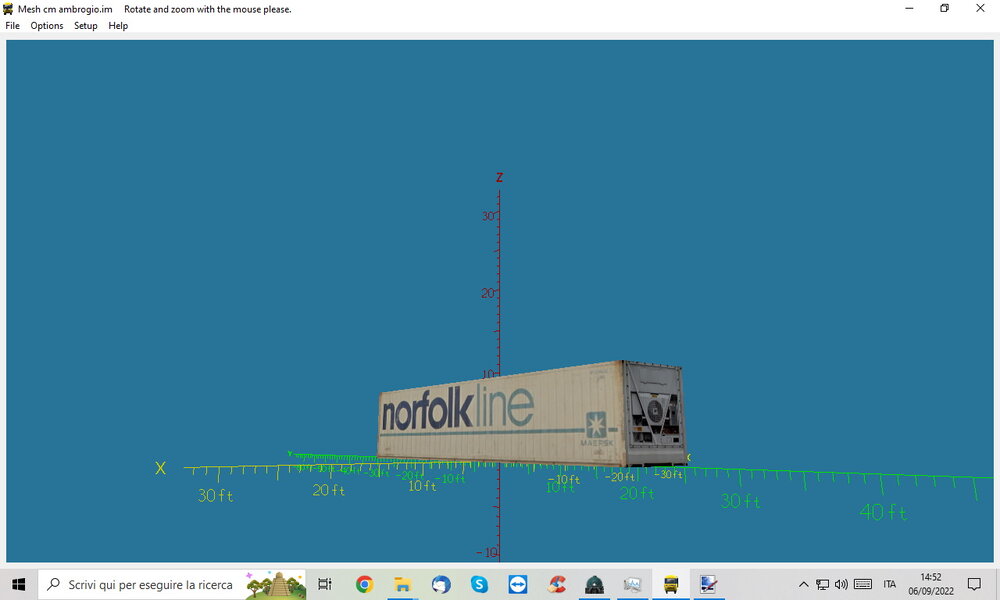Open the touch keyboard tray icon
The image size is (1000, 600).
[863, 584]
